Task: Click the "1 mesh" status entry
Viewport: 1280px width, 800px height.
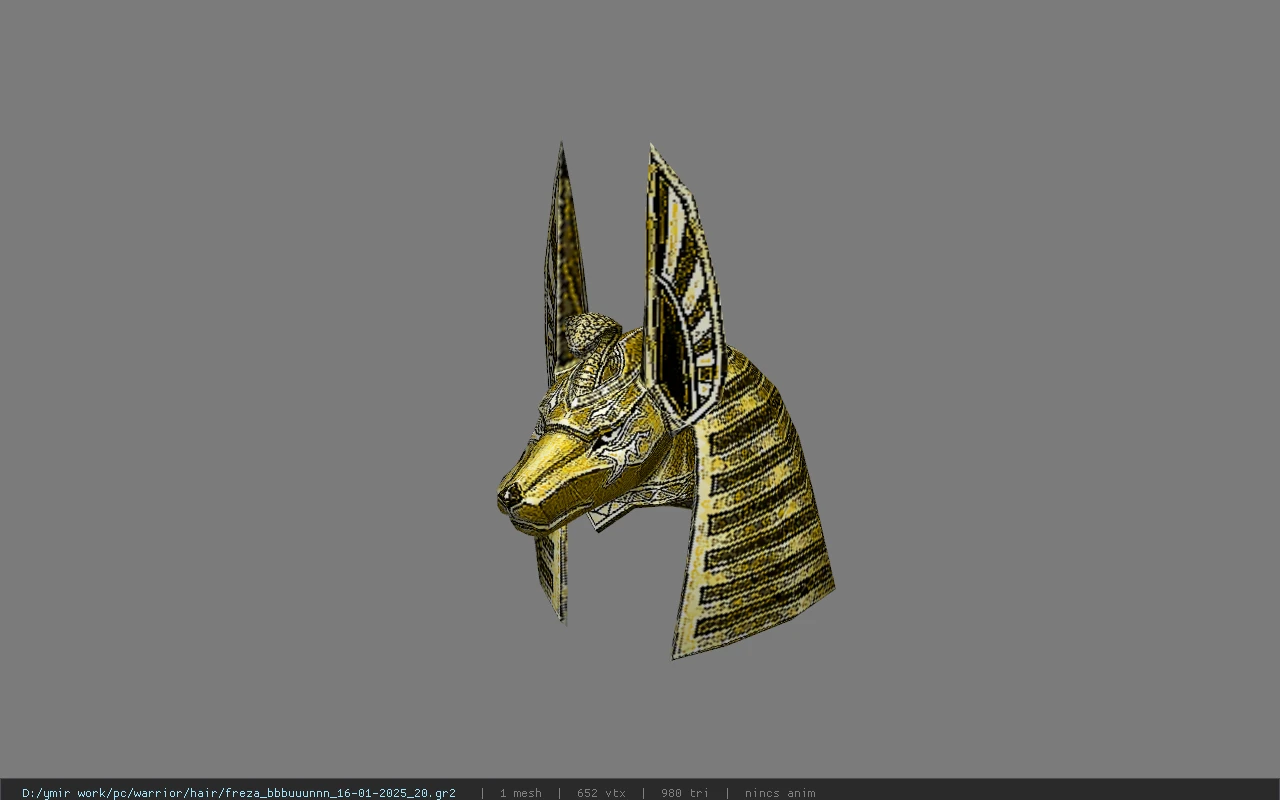Action: 521,793
